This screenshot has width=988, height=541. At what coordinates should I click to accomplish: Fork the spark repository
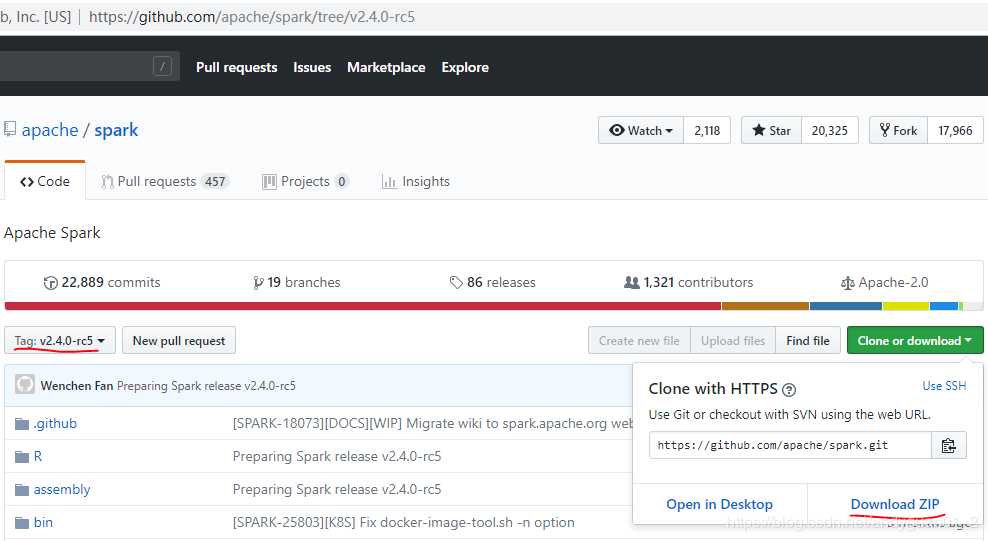coord(898,130)
